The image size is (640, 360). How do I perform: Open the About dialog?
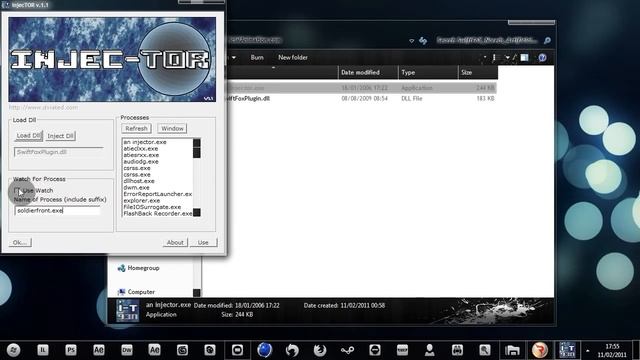[x=175, y=242]
